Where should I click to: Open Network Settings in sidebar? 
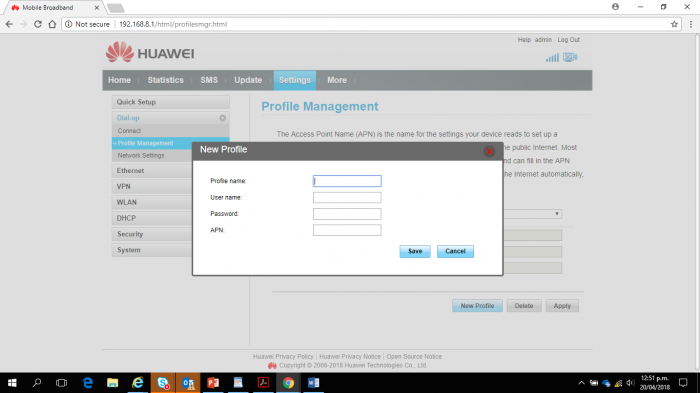coord(141,155)
